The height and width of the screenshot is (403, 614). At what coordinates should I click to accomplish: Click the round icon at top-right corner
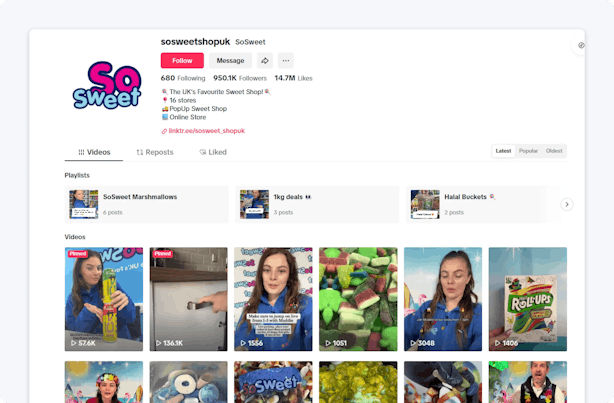pyautogui.click(x=581, y=45)
